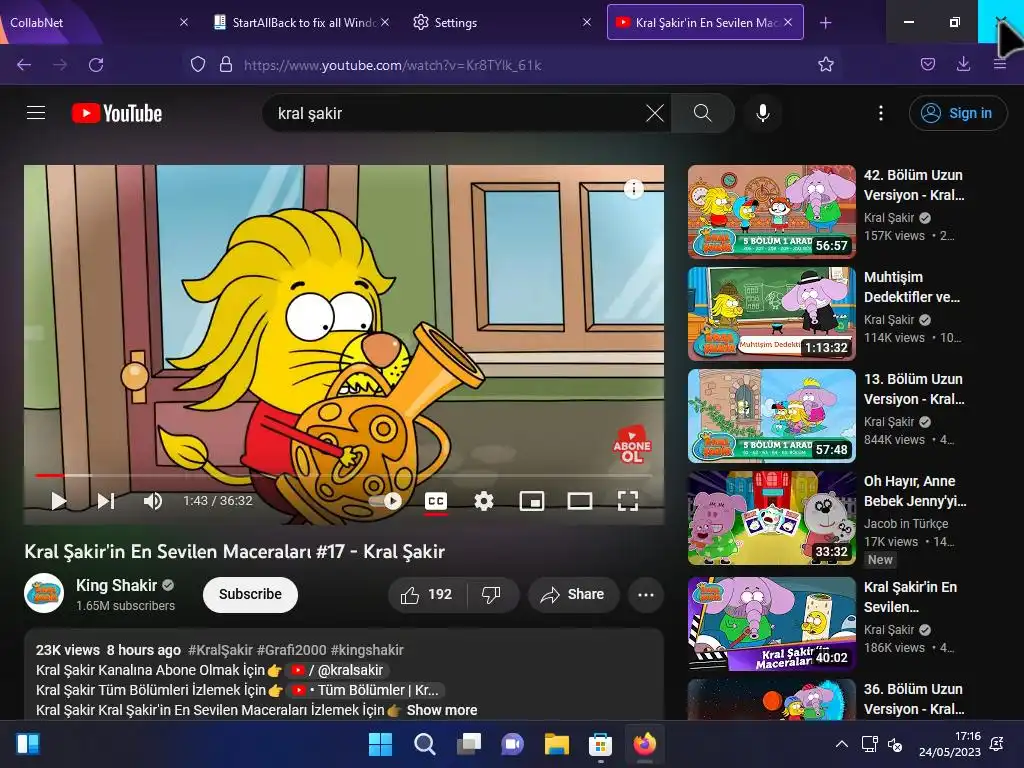1024x768 pixels.
Task: Close the StartAllBack tab
Action: pos(385,22)
